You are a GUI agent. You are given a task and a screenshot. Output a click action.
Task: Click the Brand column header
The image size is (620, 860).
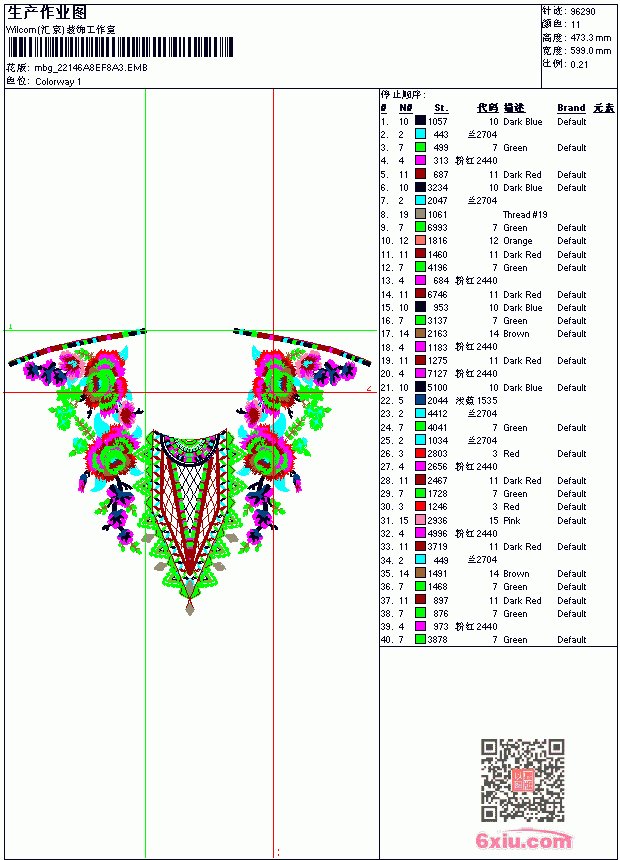click(x=571, y=108)
